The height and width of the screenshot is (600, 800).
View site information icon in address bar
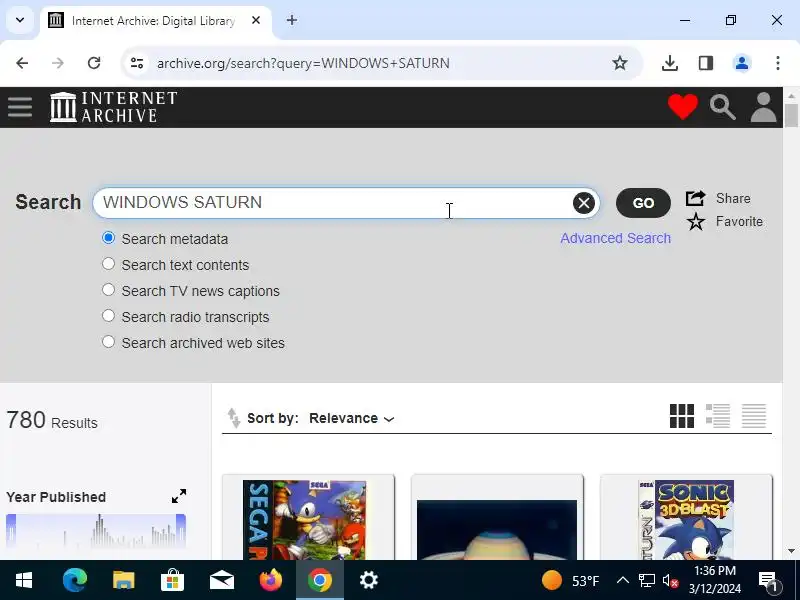click(x=137, y=63)
